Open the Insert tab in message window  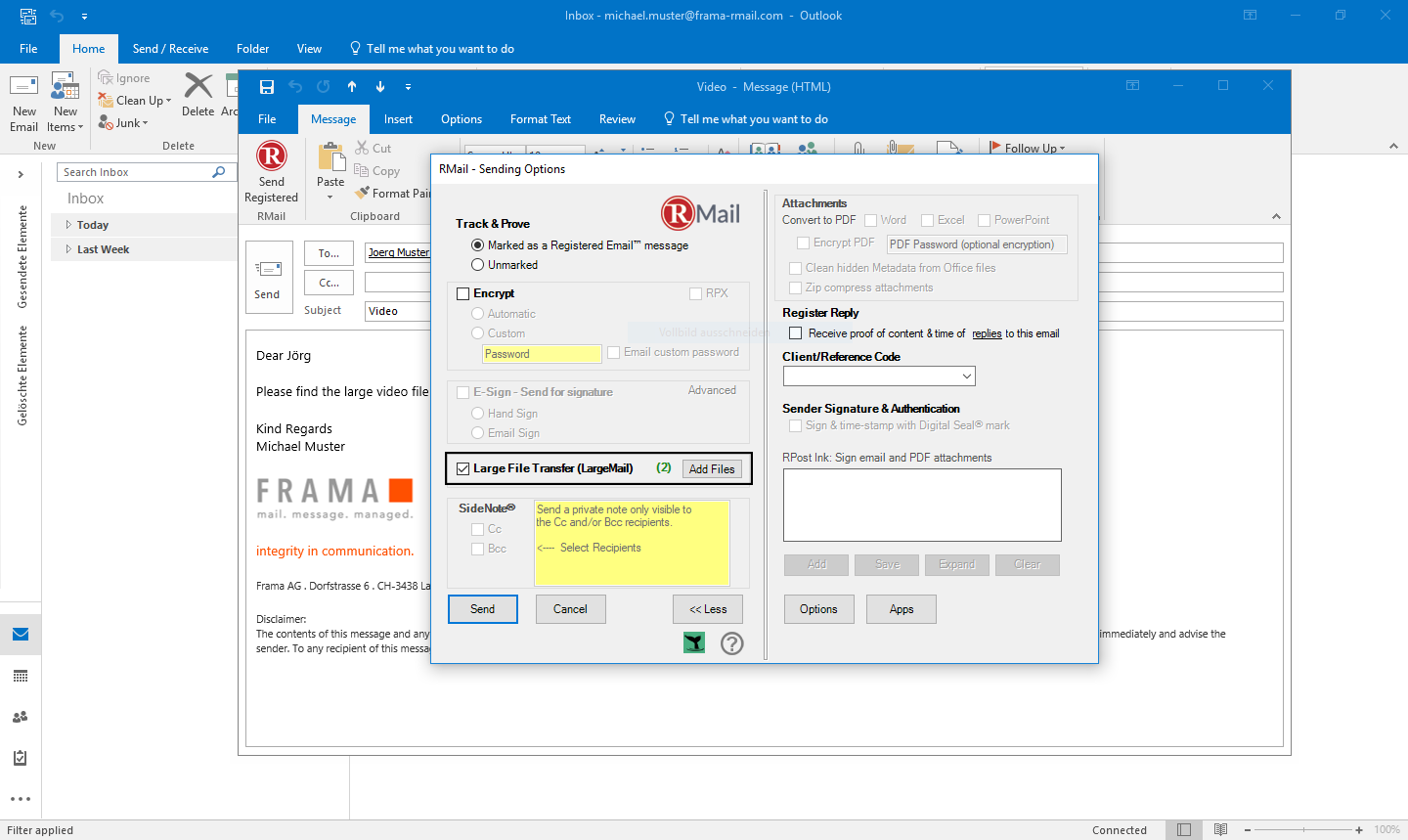tap(398, 119)
